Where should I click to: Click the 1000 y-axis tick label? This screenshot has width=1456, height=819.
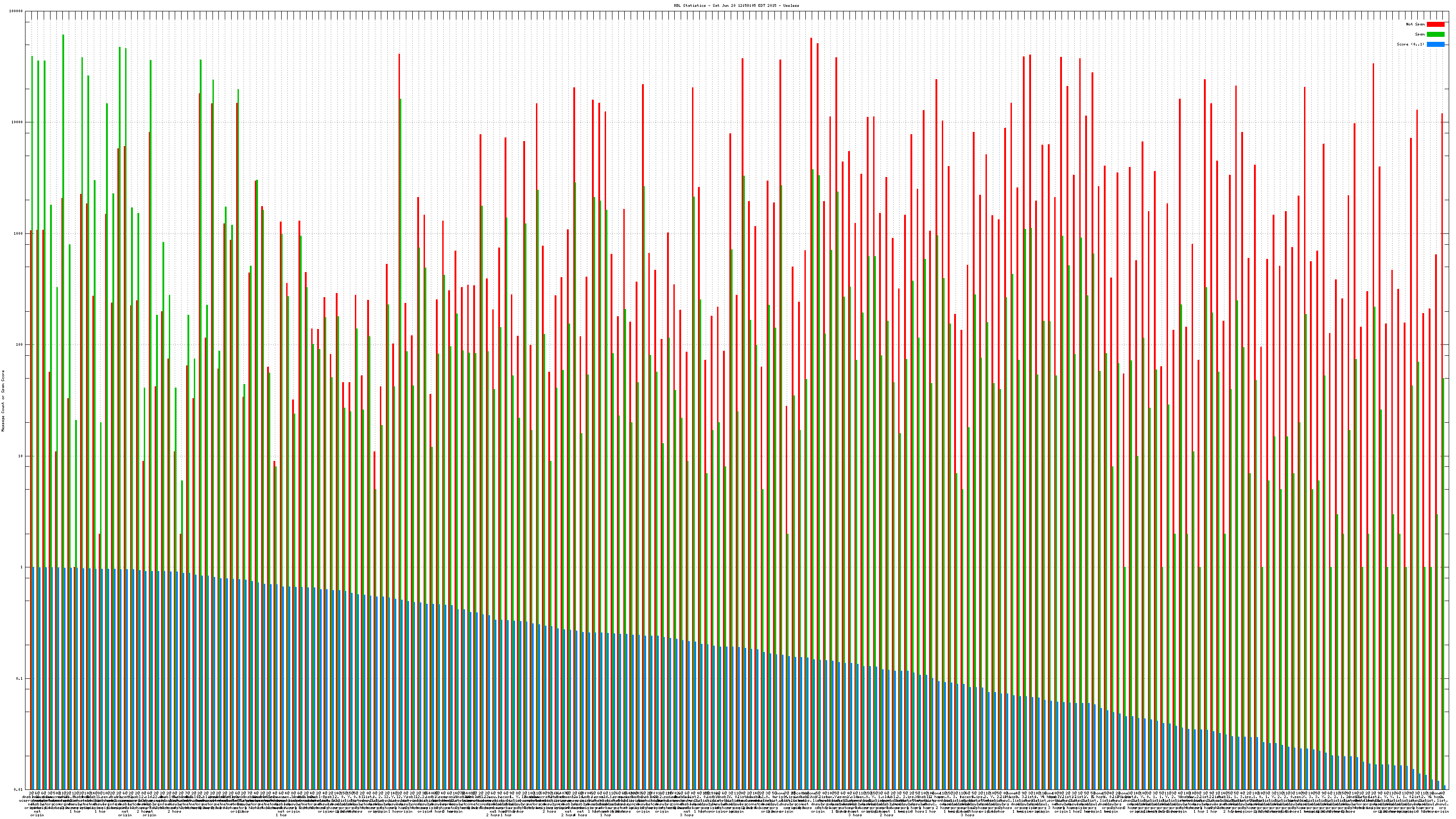[x=19, y=233]
